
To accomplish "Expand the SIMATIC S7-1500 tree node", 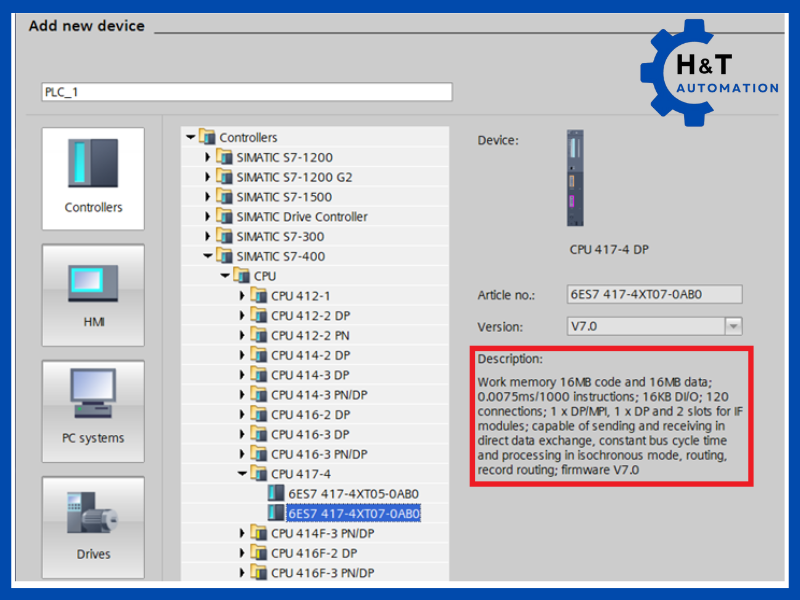I will coord(209,197).
